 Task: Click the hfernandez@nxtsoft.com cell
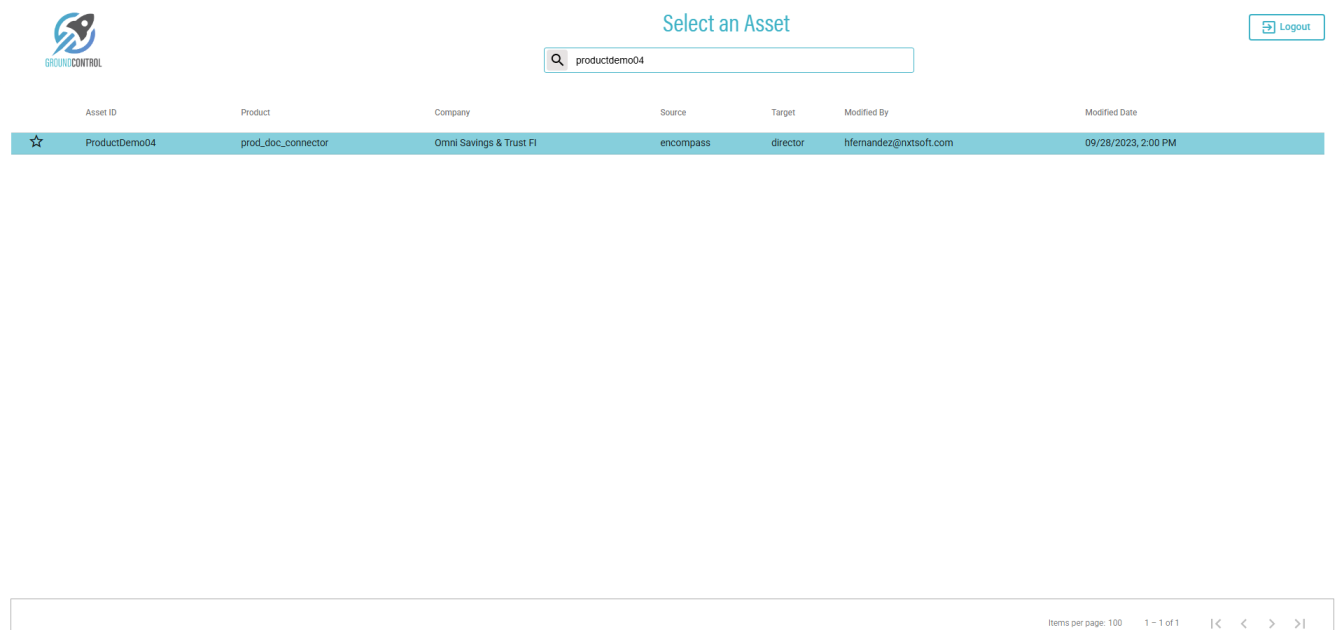click(x=898, y=143)
